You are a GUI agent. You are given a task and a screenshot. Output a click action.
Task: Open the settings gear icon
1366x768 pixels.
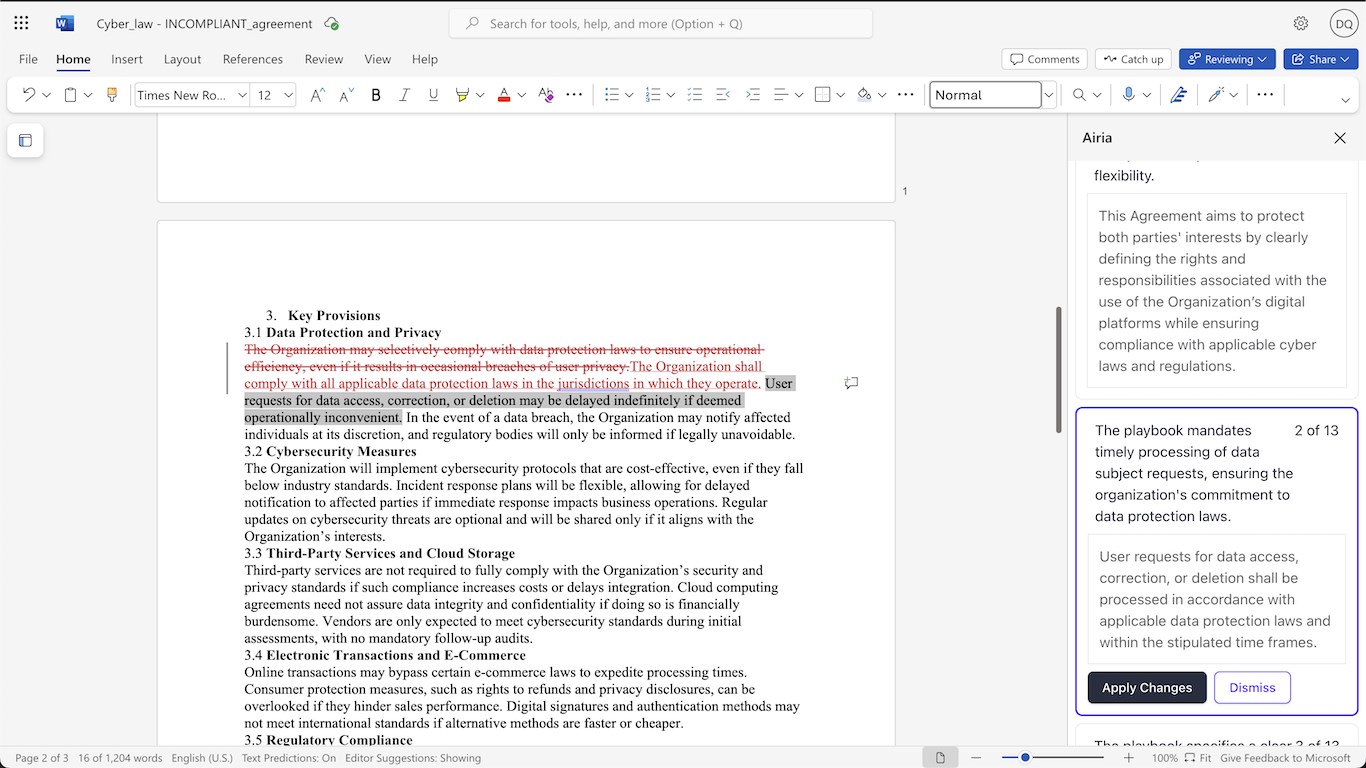[1300, 23]
